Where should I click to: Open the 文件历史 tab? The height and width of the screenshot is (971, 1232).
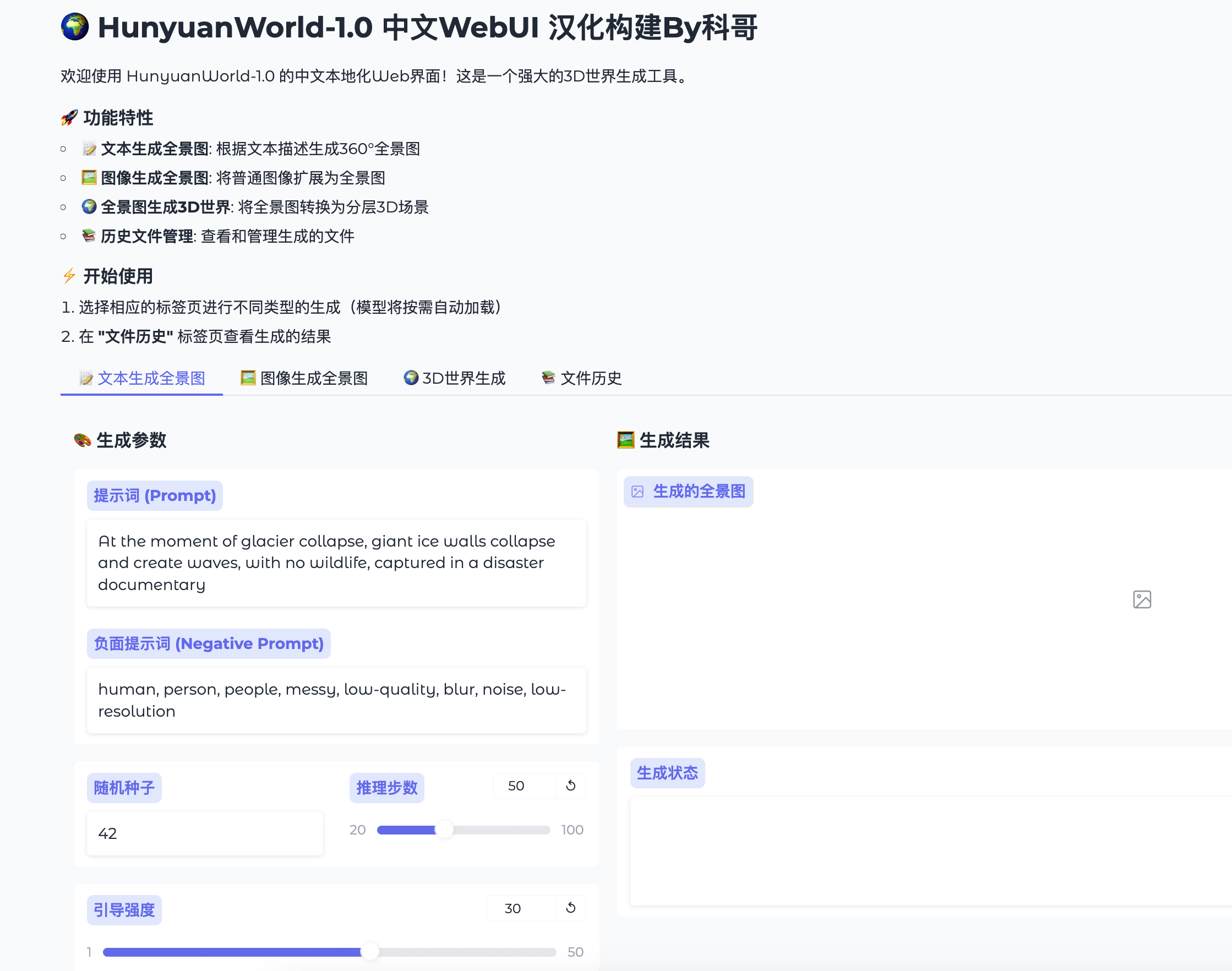coord(582,378)
